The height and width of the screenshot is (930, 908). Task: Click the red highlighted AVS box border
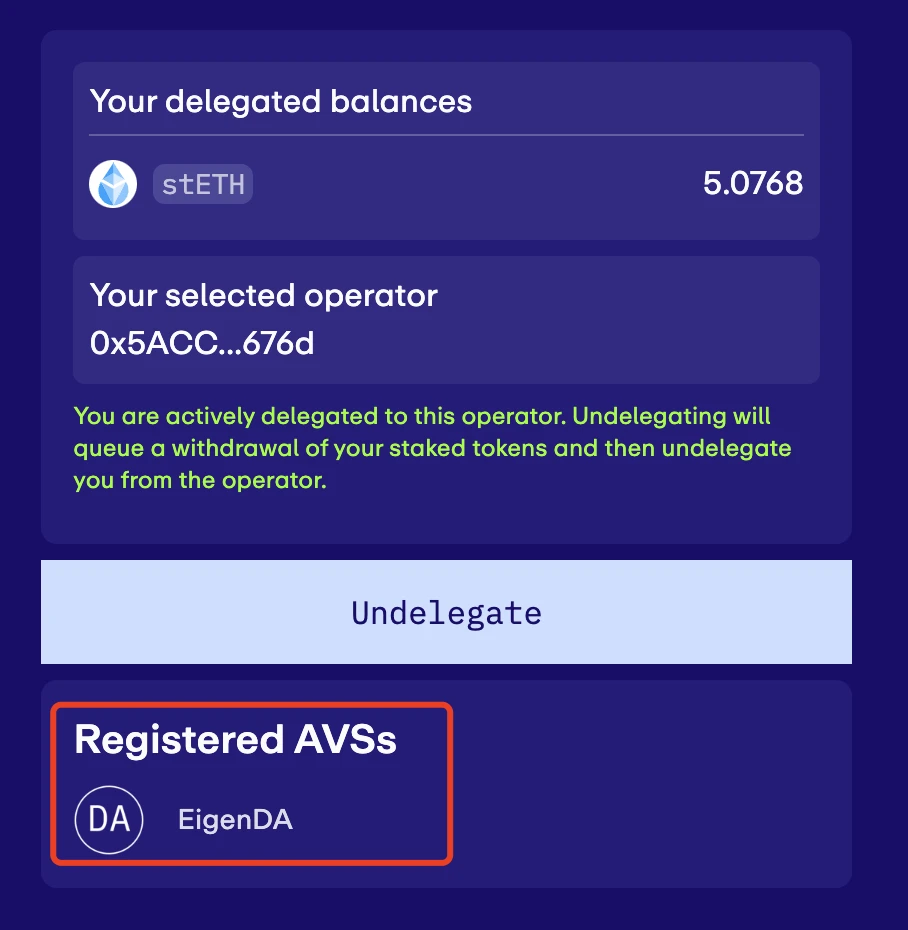coord(252,705)
